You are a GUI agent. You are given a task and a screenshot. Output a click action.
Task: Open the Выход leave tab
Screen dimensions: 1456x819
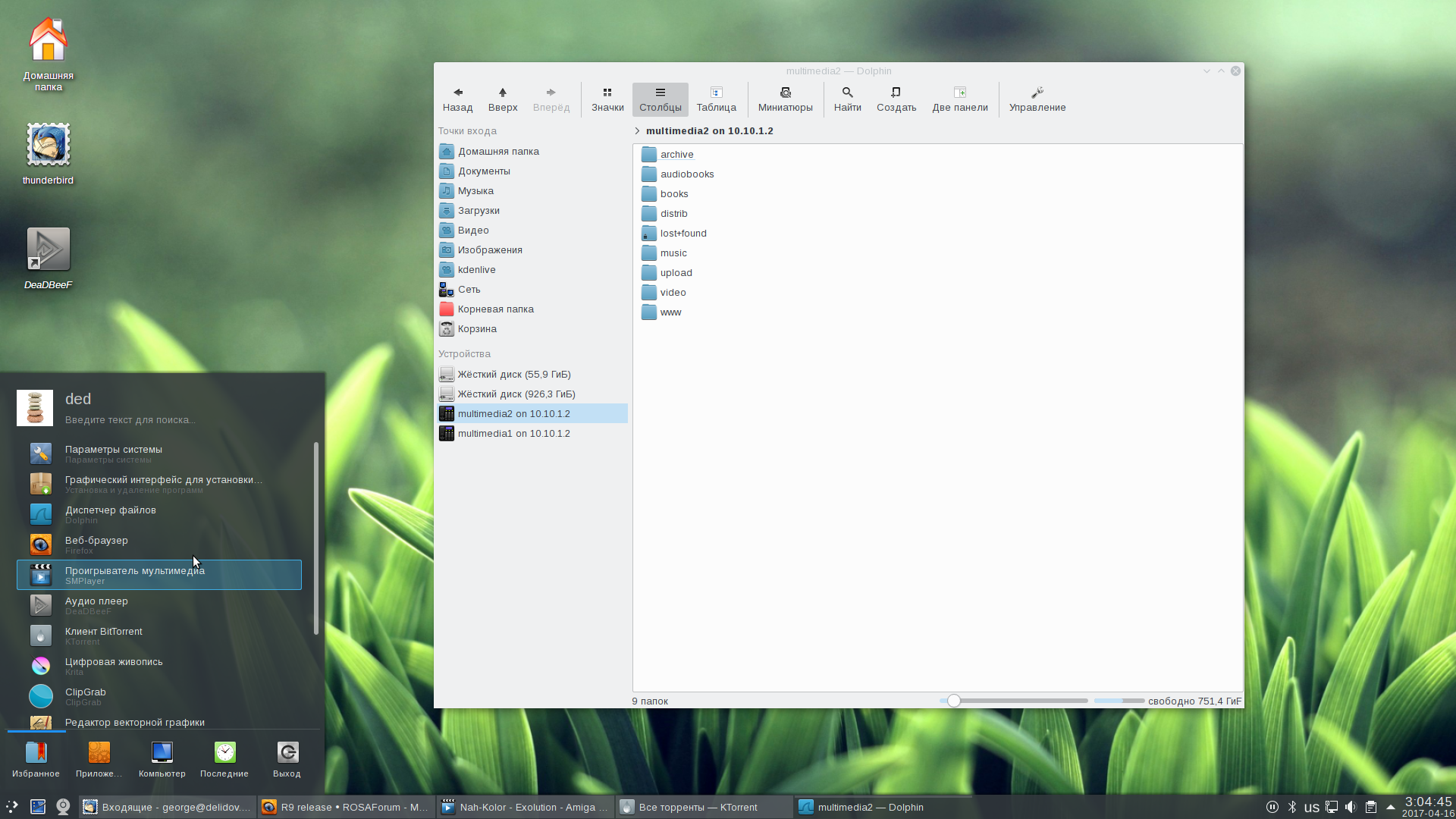pyautogui.click(x=287, y=759)
